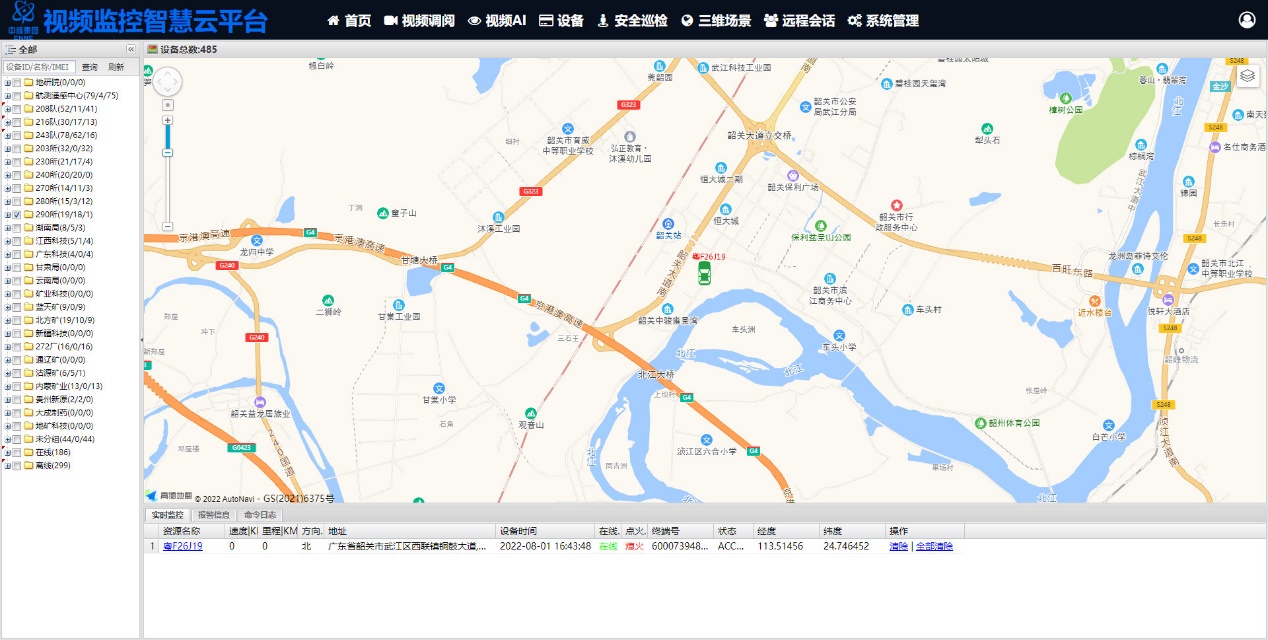
Task: Click the 观音山 mountain icon on the map
Action: (531, 412)
